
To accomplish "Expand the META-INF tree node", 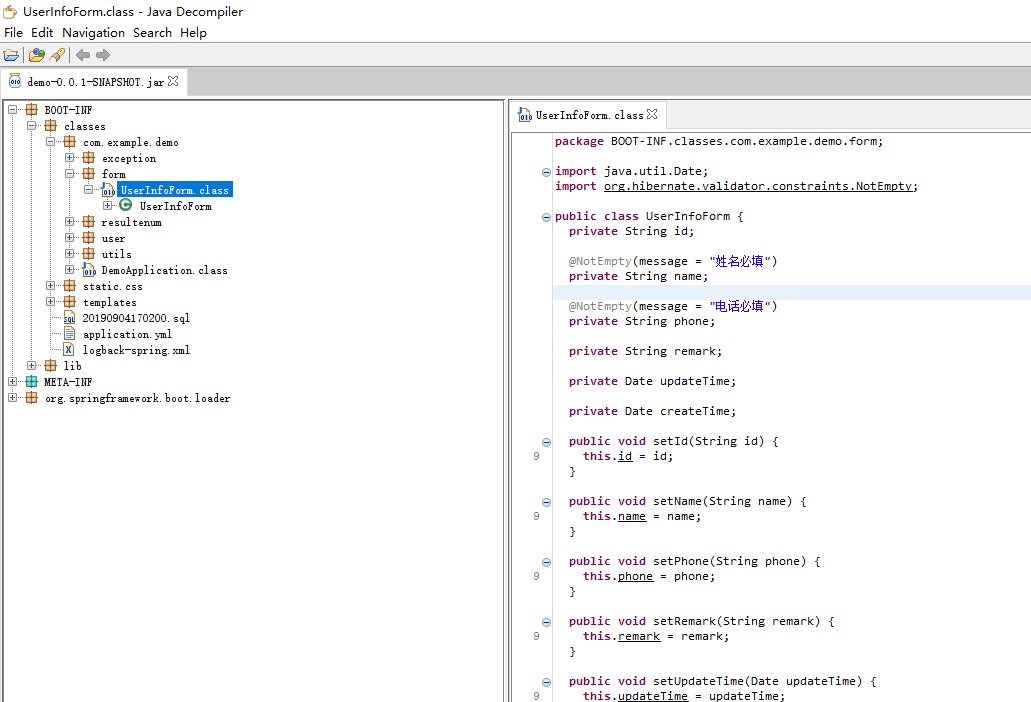I will 12,381.
